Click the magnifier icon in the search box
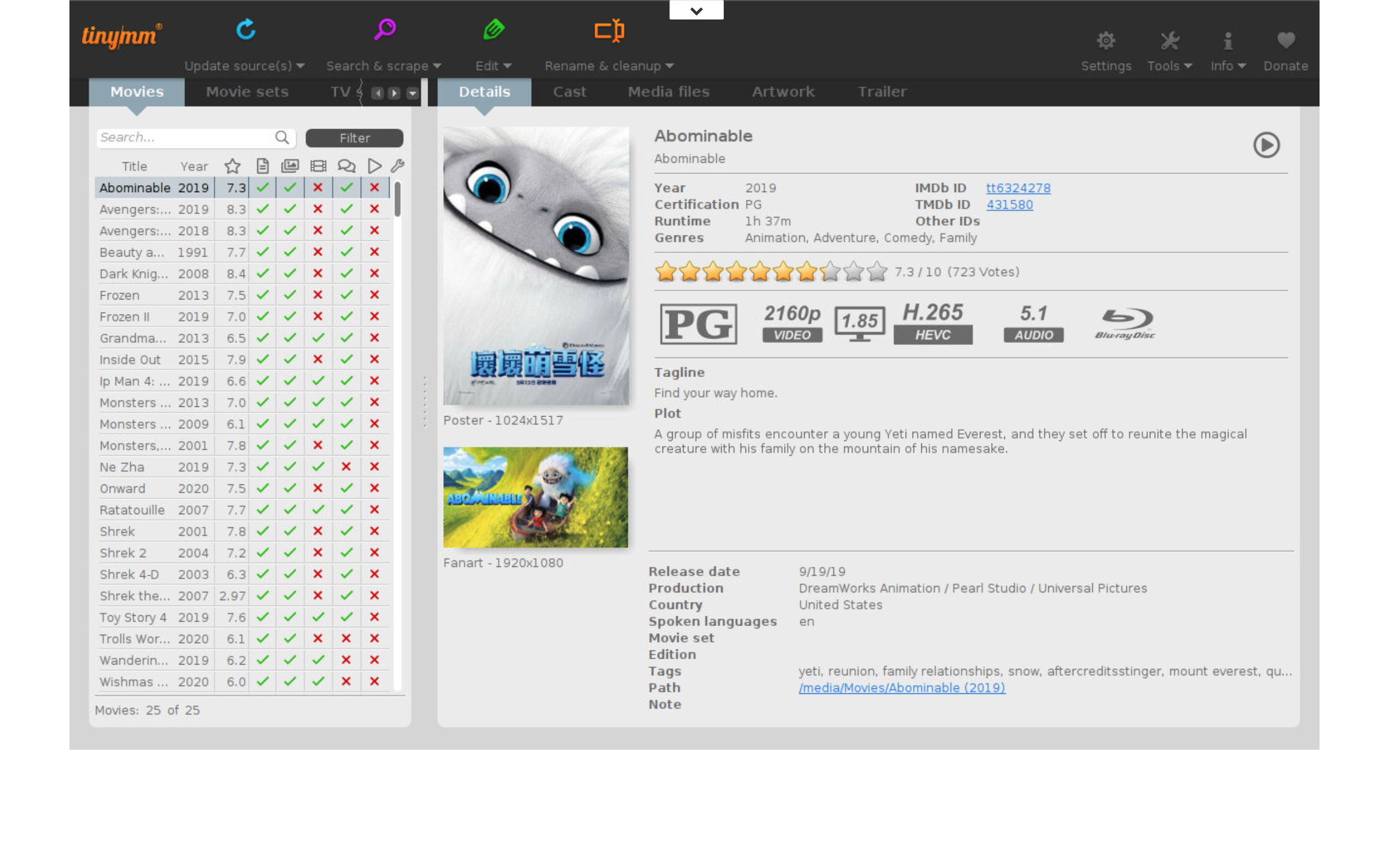The image size is (1389, 868). (281, 137)
